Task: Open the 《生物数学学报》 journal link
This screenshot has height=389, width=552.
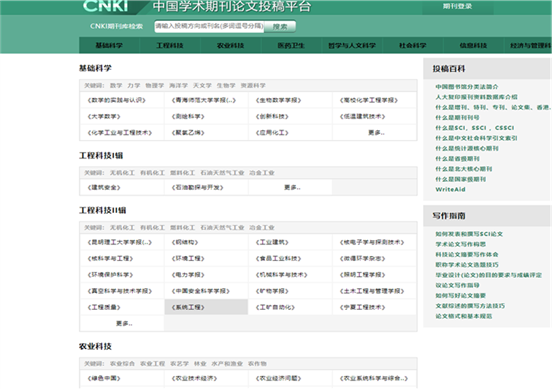Action: click(x=278, y=100)
